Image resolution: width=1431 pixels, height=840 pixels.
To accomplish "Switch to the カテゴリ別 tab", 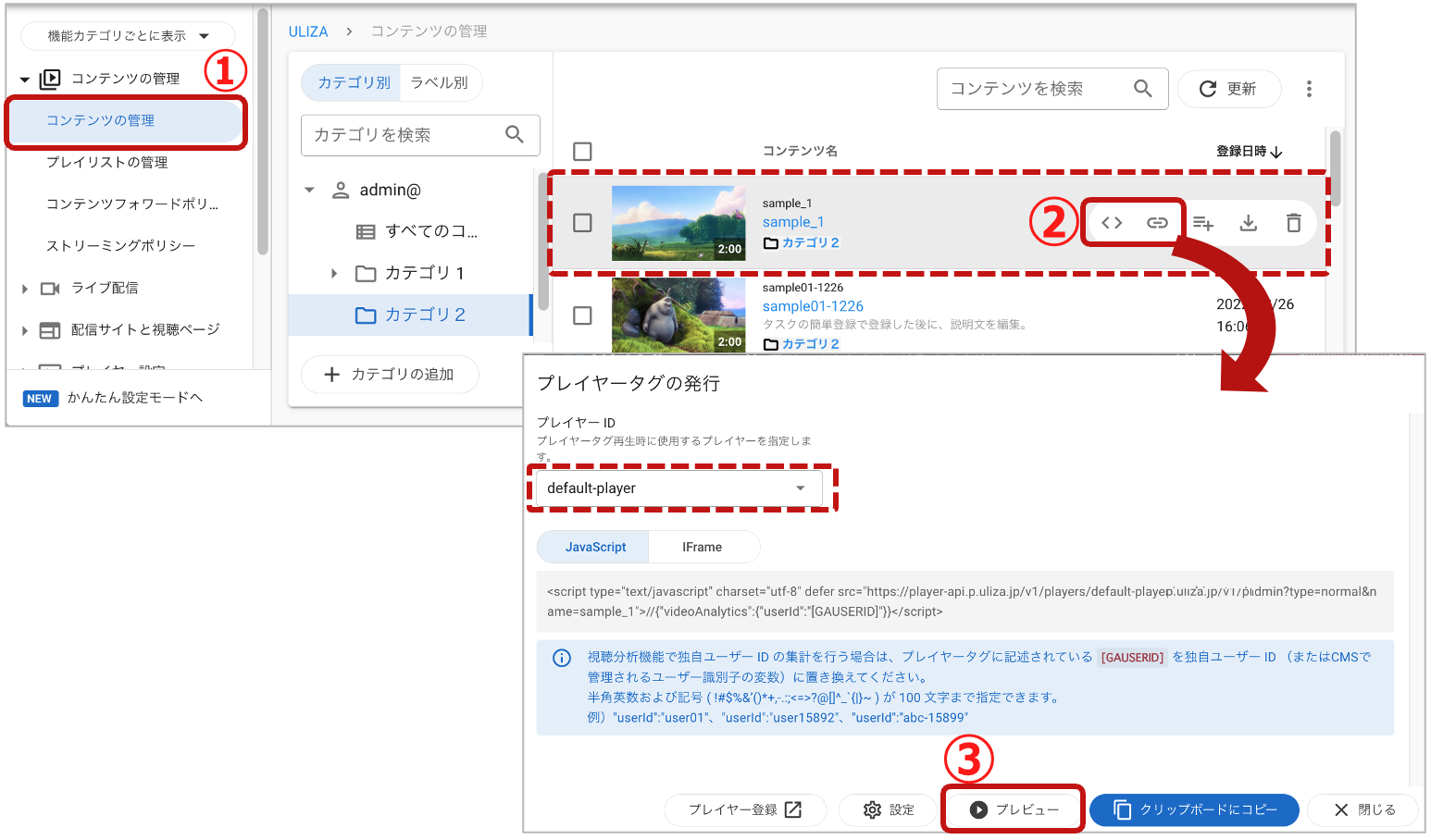I will pos(352,82).
